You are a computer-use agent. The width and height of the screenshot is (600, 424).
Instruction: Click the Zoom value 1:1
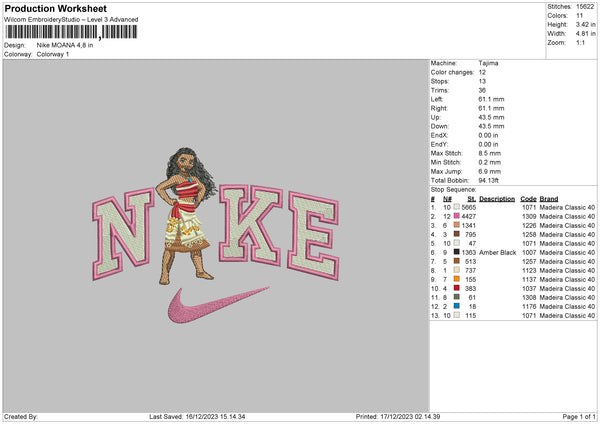580,42
